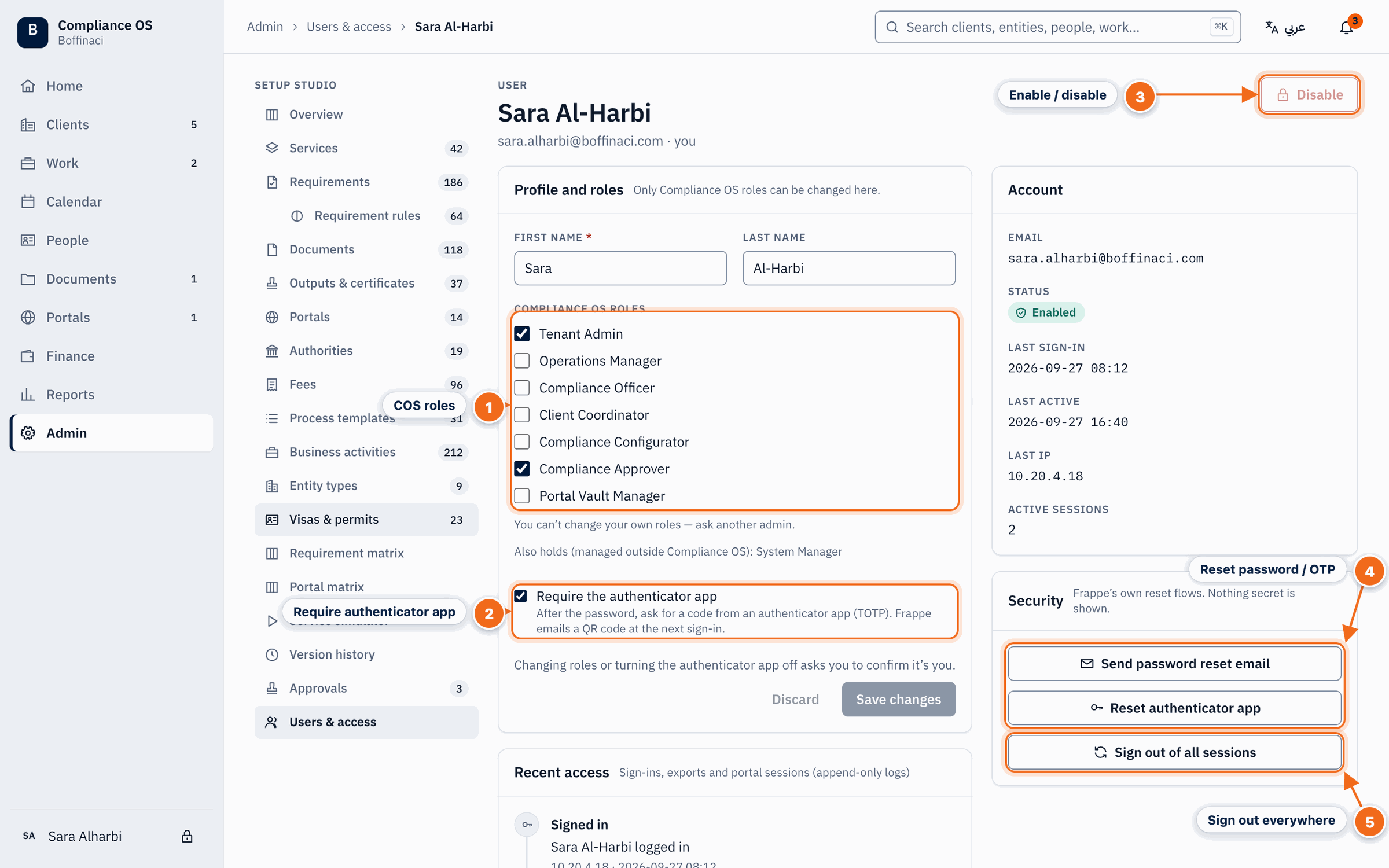Go to Clients section
Viewport: 1389px width, 868px height.
pyautogui.click(x=112, y=124)
